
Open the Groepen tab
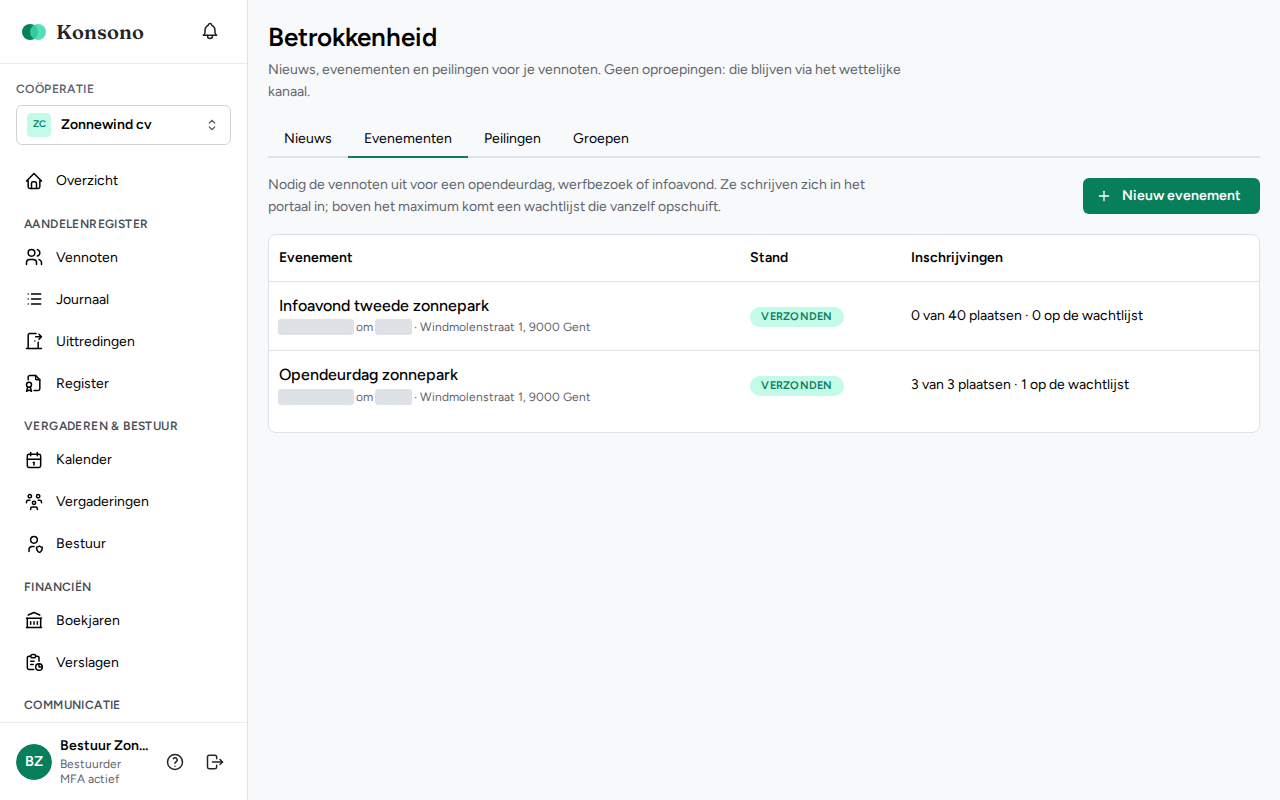pos(601,139)
